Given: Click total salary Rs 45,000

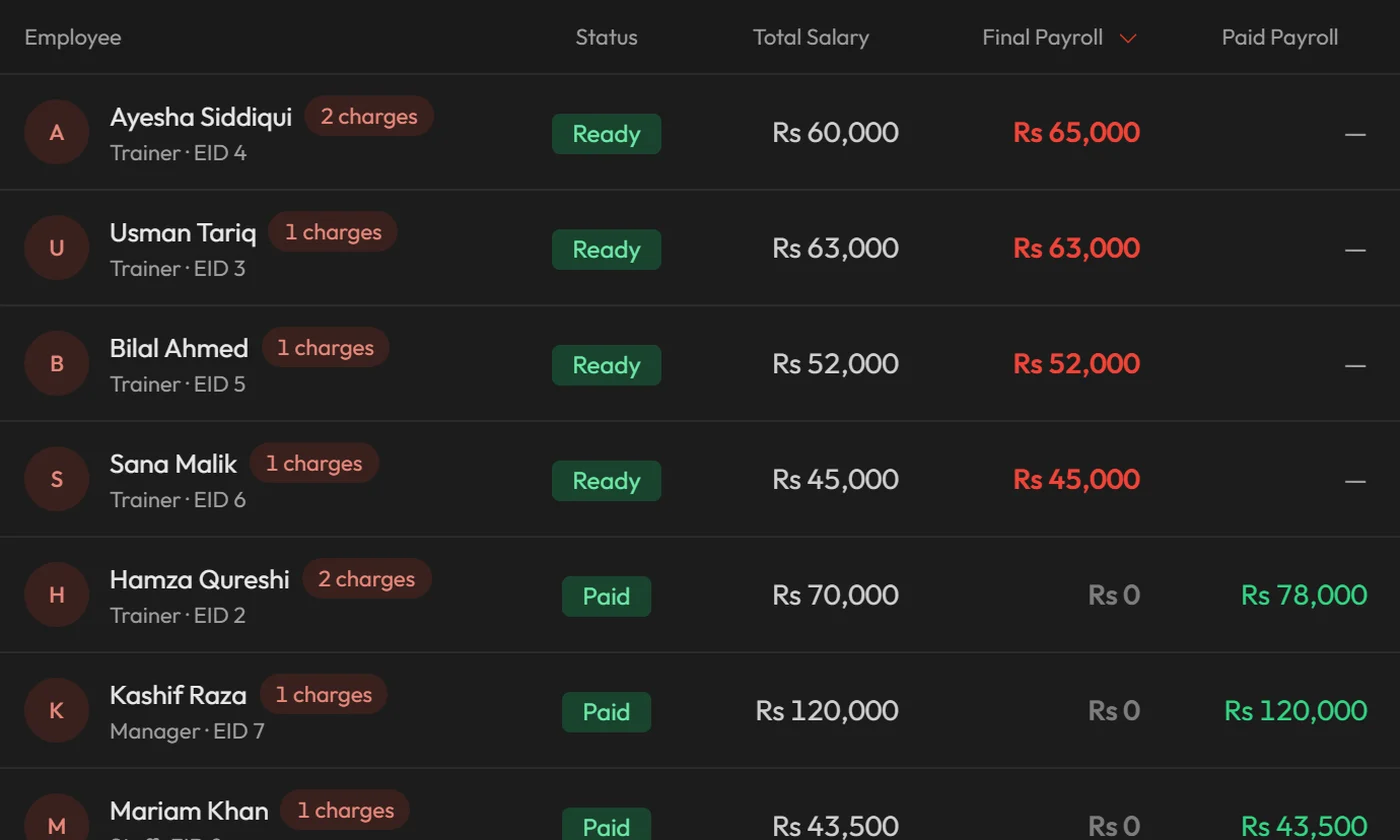Looking at the screenshot, I should coord(835,479).
